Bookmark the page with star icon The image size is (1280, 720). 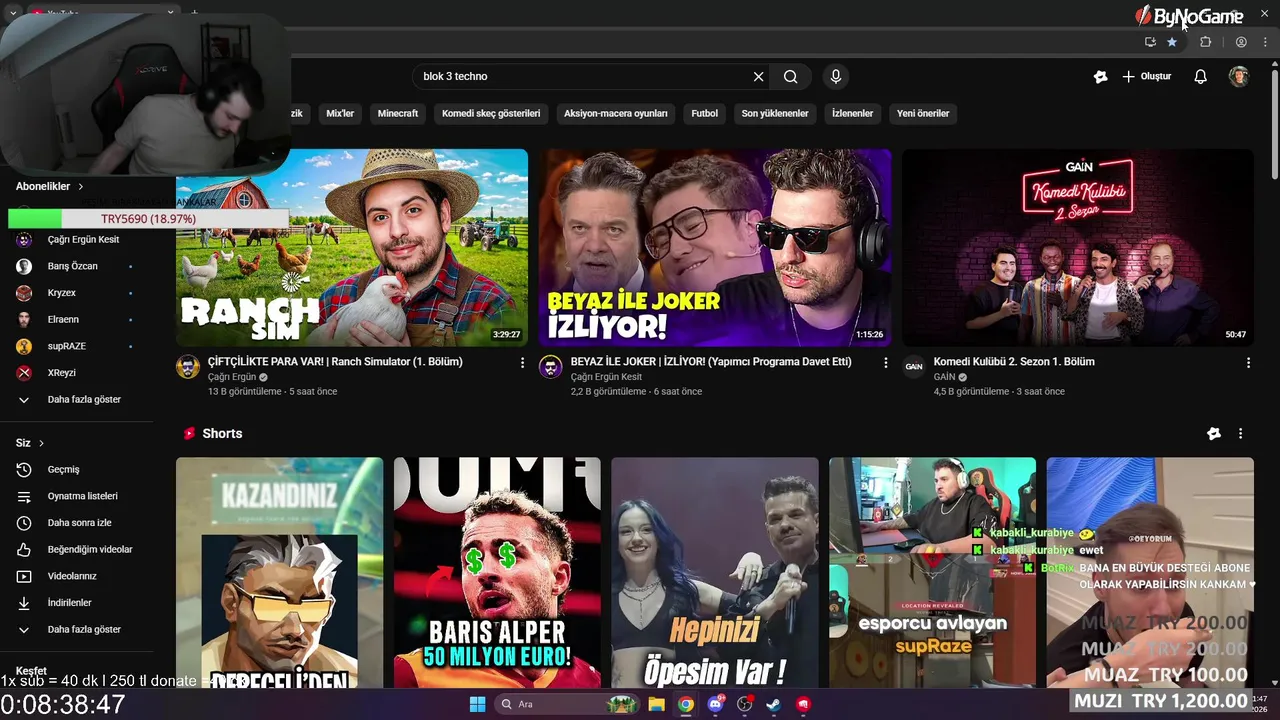click(x=1172, y=42)
